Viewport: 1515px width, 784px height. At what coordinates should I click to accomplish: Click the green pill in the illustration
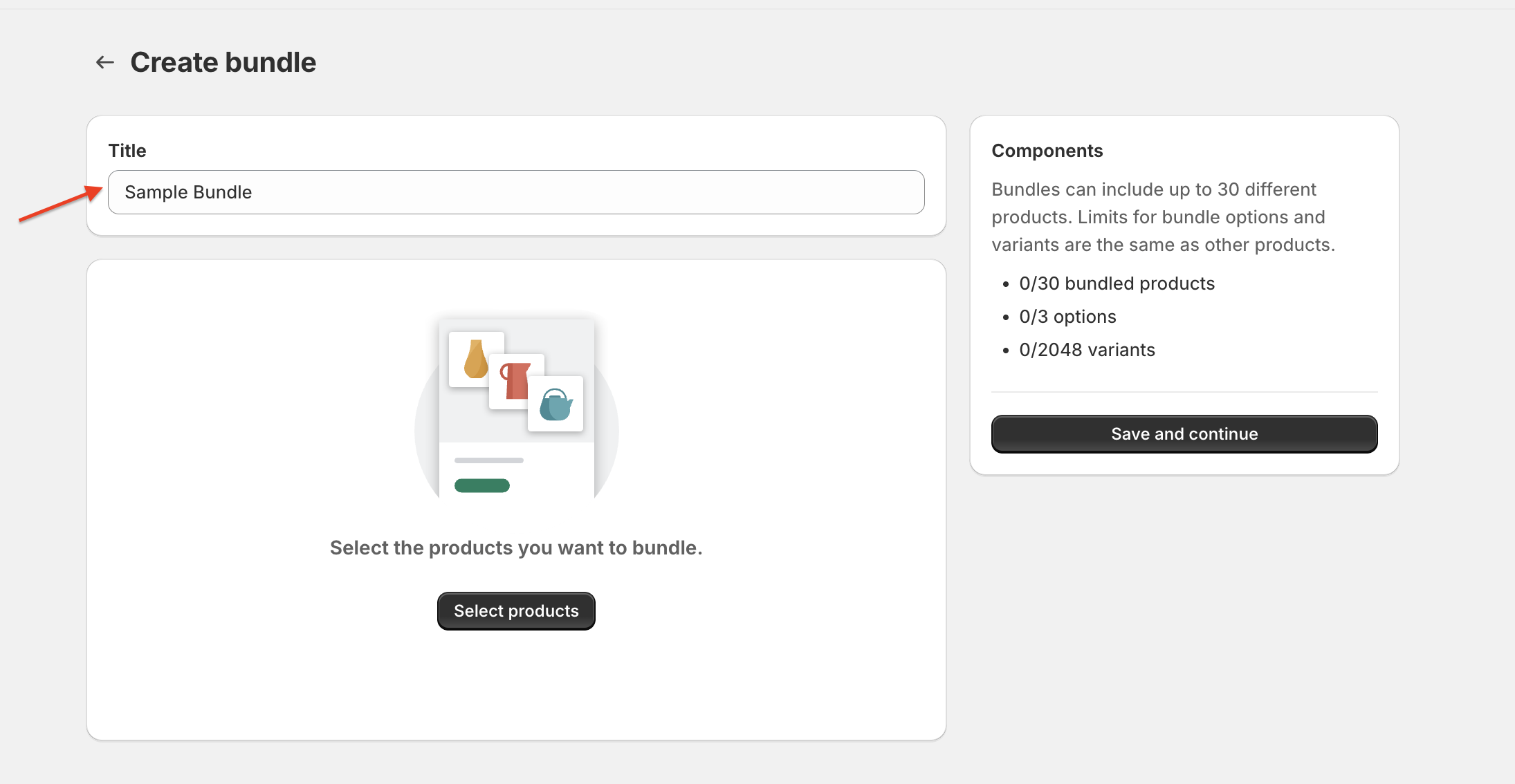click(x=482, y=485)
